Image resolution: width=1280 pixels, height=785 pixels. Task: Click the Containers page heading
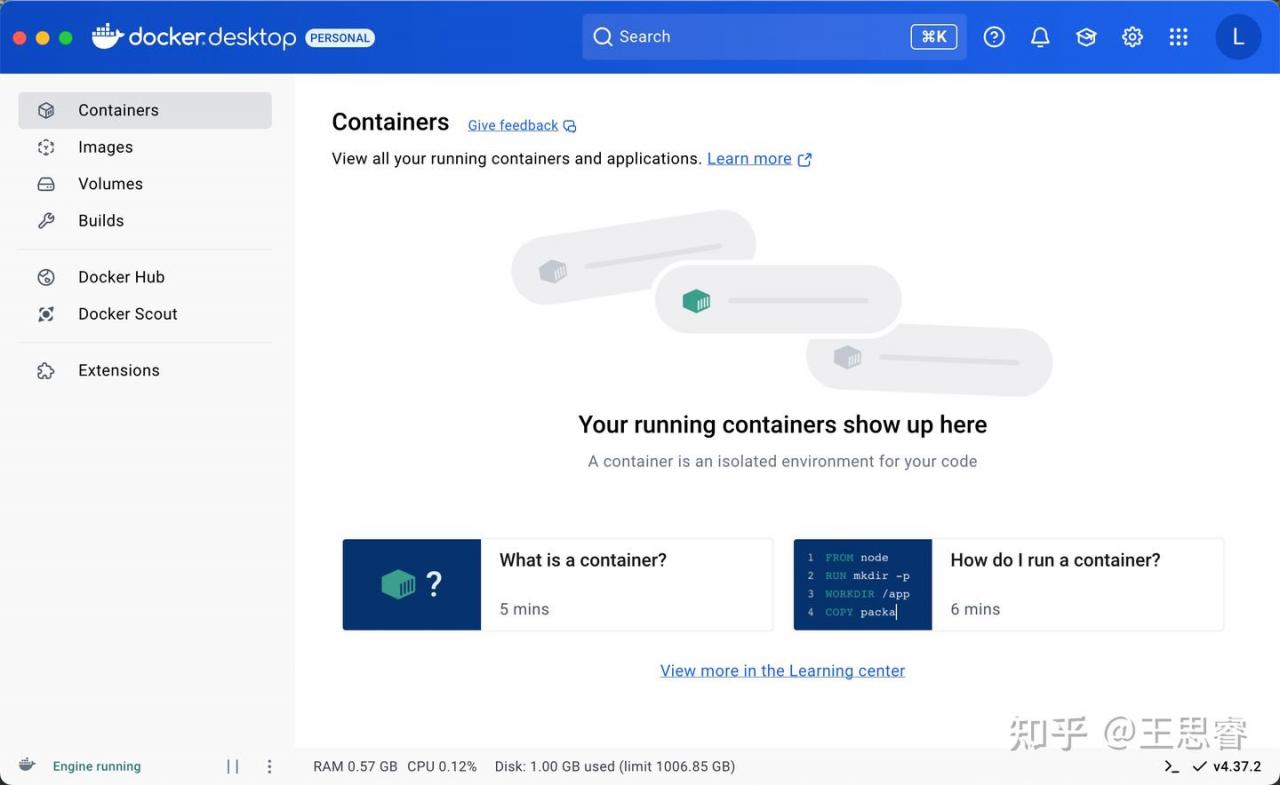(x=391, y=122)
